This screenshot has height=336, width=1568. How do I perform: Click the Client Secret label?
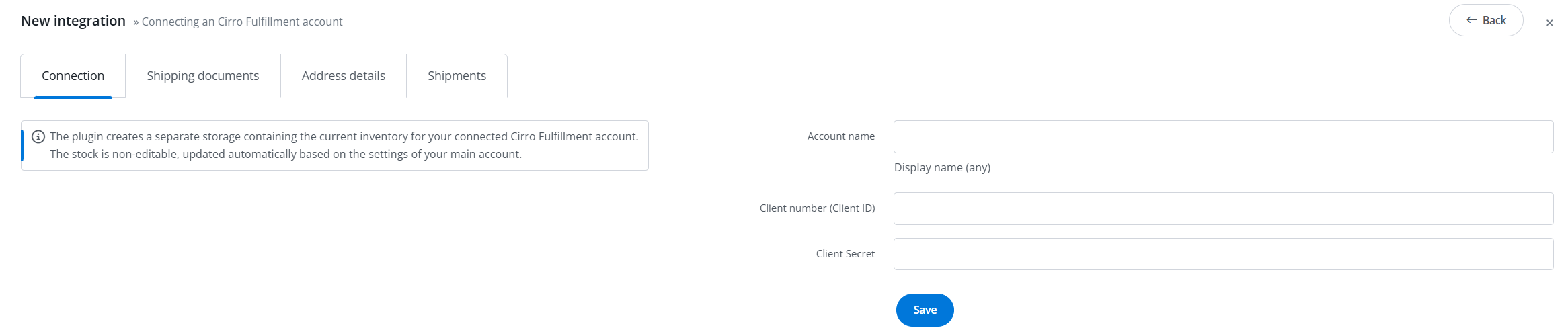coord(845,254)
